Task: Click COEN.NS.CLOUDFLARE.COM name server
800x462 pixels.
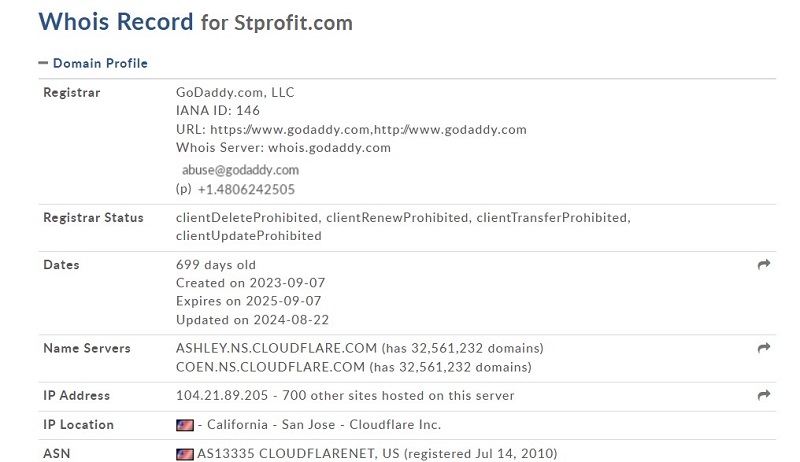Action: [x=270, y=367]
